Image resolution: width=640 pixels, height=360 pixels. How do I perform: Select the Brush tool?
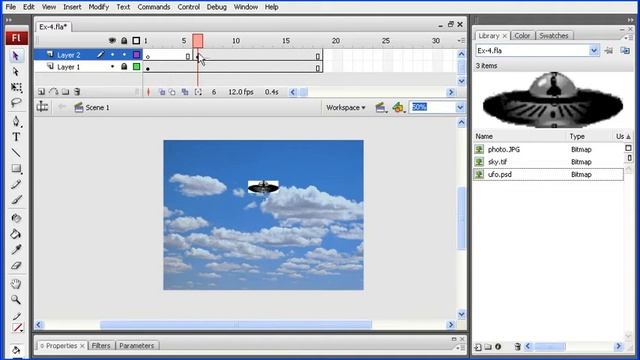16,200
